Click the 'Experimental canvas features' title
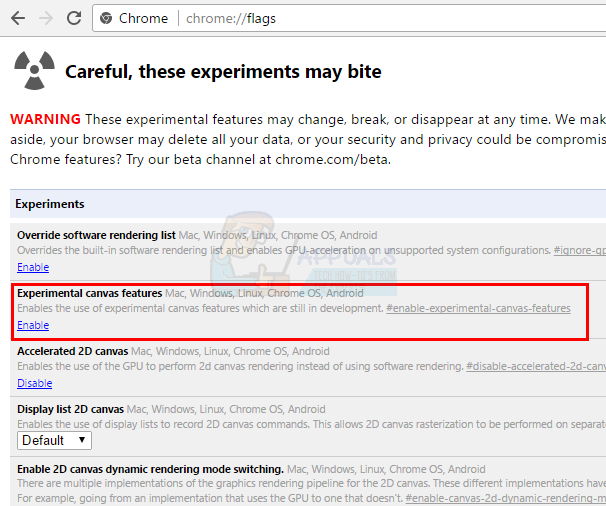 (x=89, y=293)
